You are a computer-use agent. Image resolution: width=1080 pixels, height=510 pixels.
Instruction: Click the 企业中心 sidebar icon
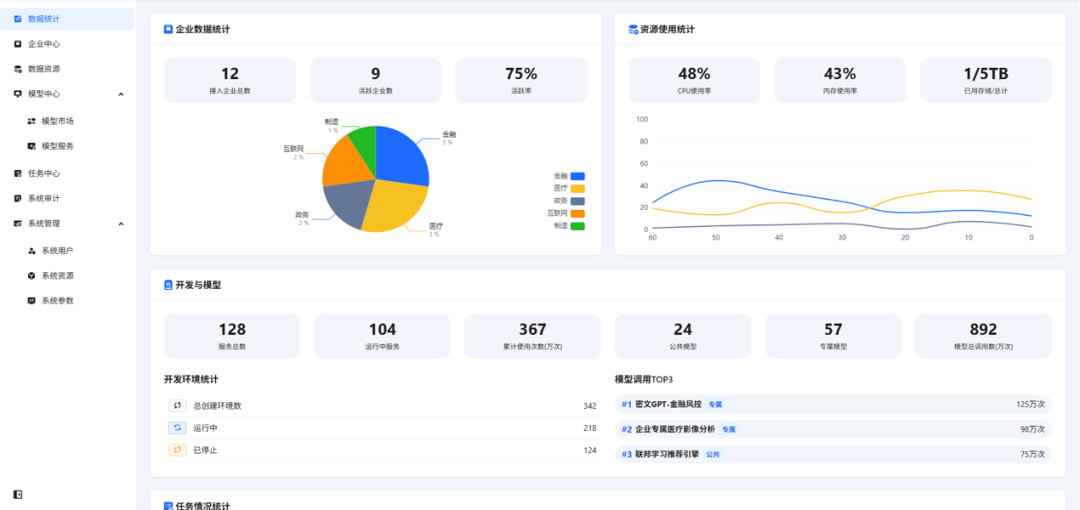pyautogui.click(x=18, y=44)
